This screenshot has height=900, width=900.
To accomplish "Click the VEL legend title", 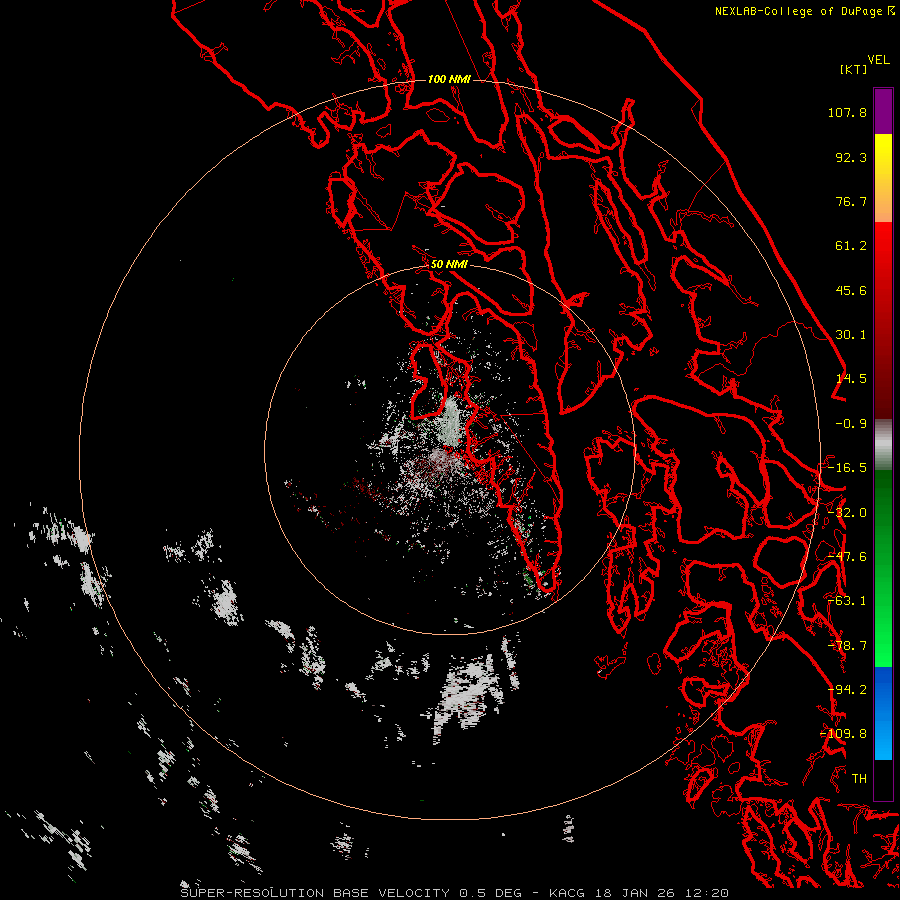I will coord(878,60).
